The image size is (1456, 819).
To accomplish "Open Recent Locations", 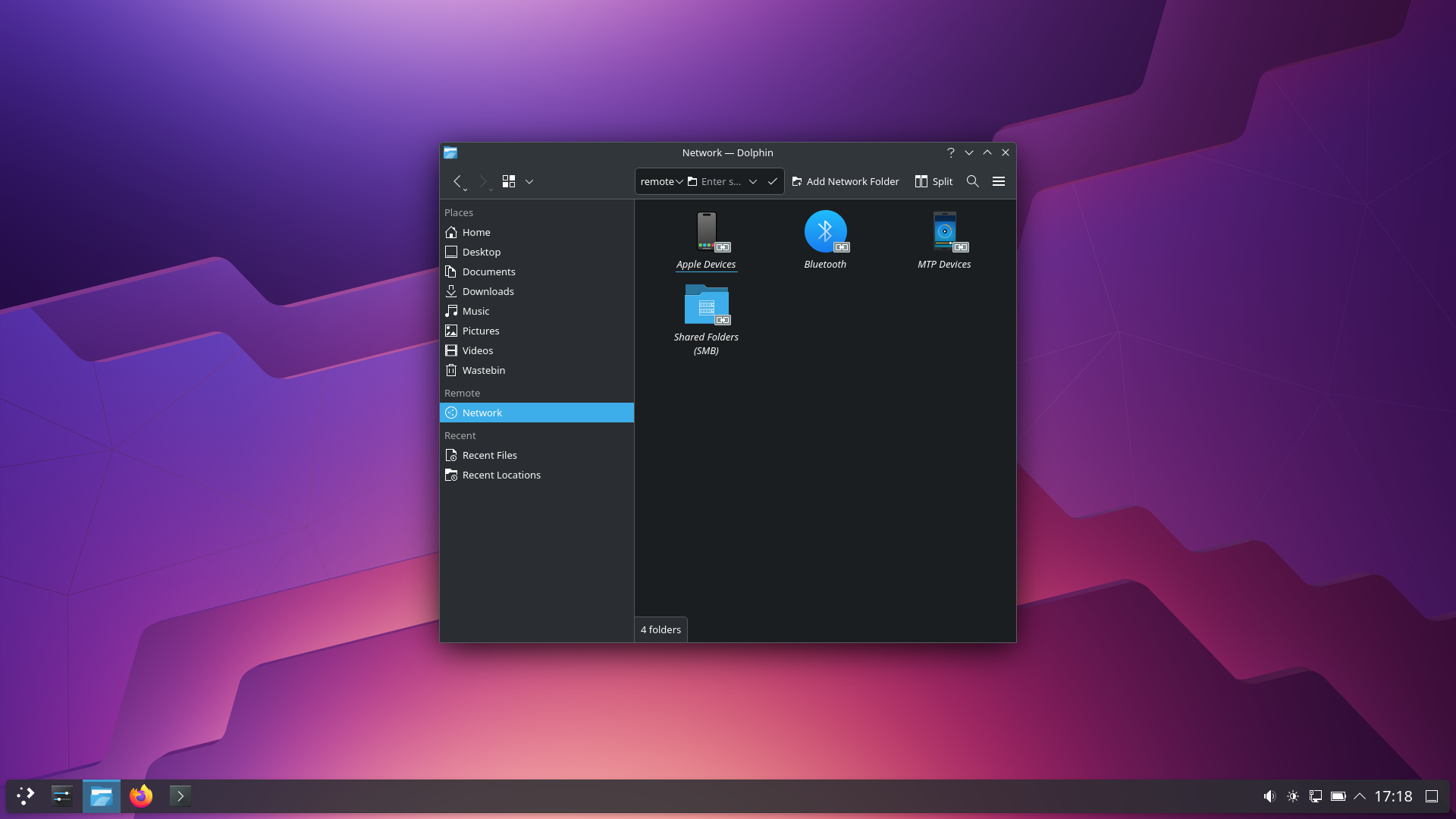I will (536, 475).
